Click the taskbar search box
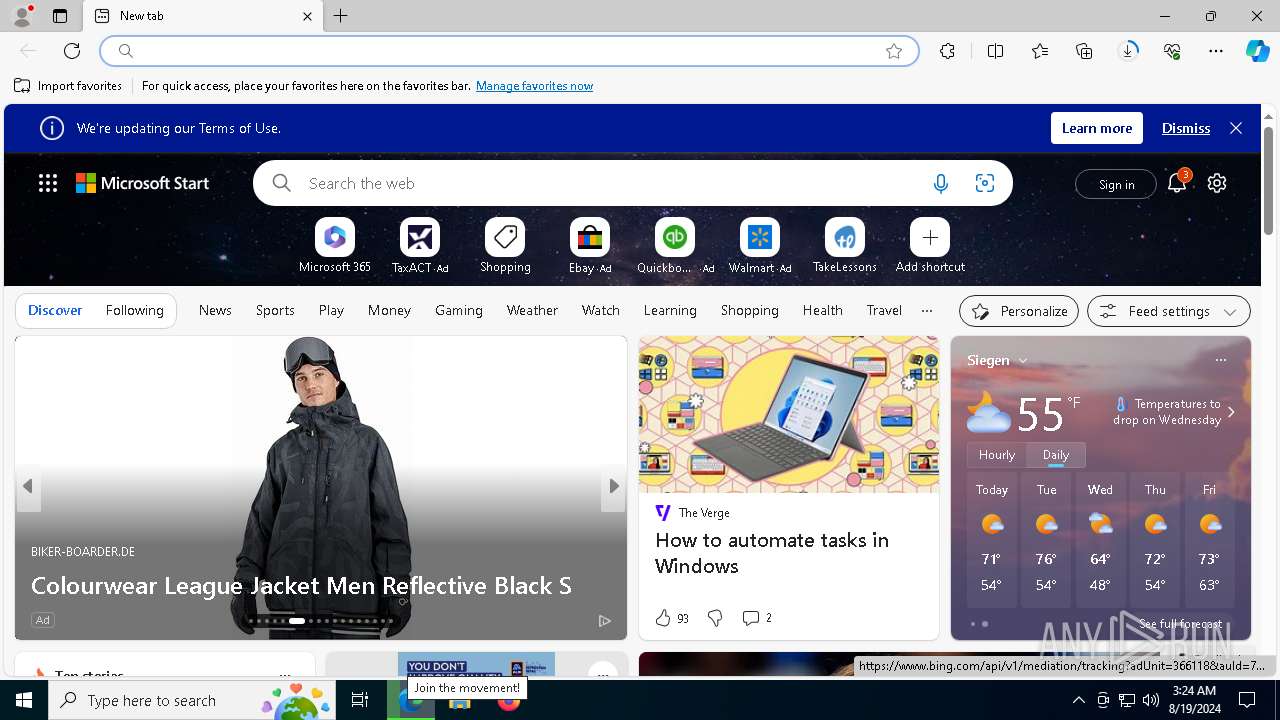 (x=191, y=700)
